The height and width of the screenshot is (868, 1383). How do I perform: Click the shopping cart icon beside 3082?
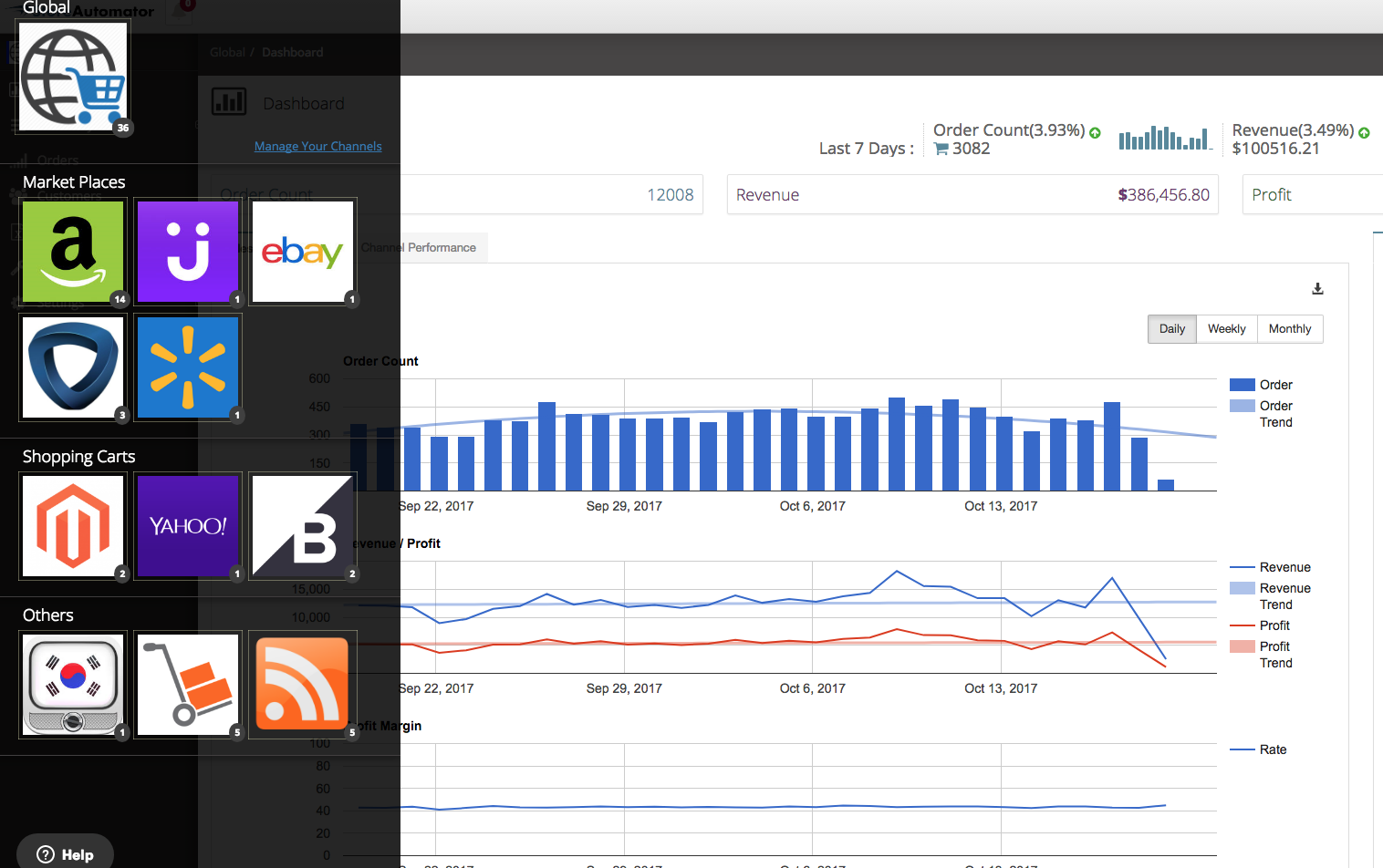coord(941,149)
